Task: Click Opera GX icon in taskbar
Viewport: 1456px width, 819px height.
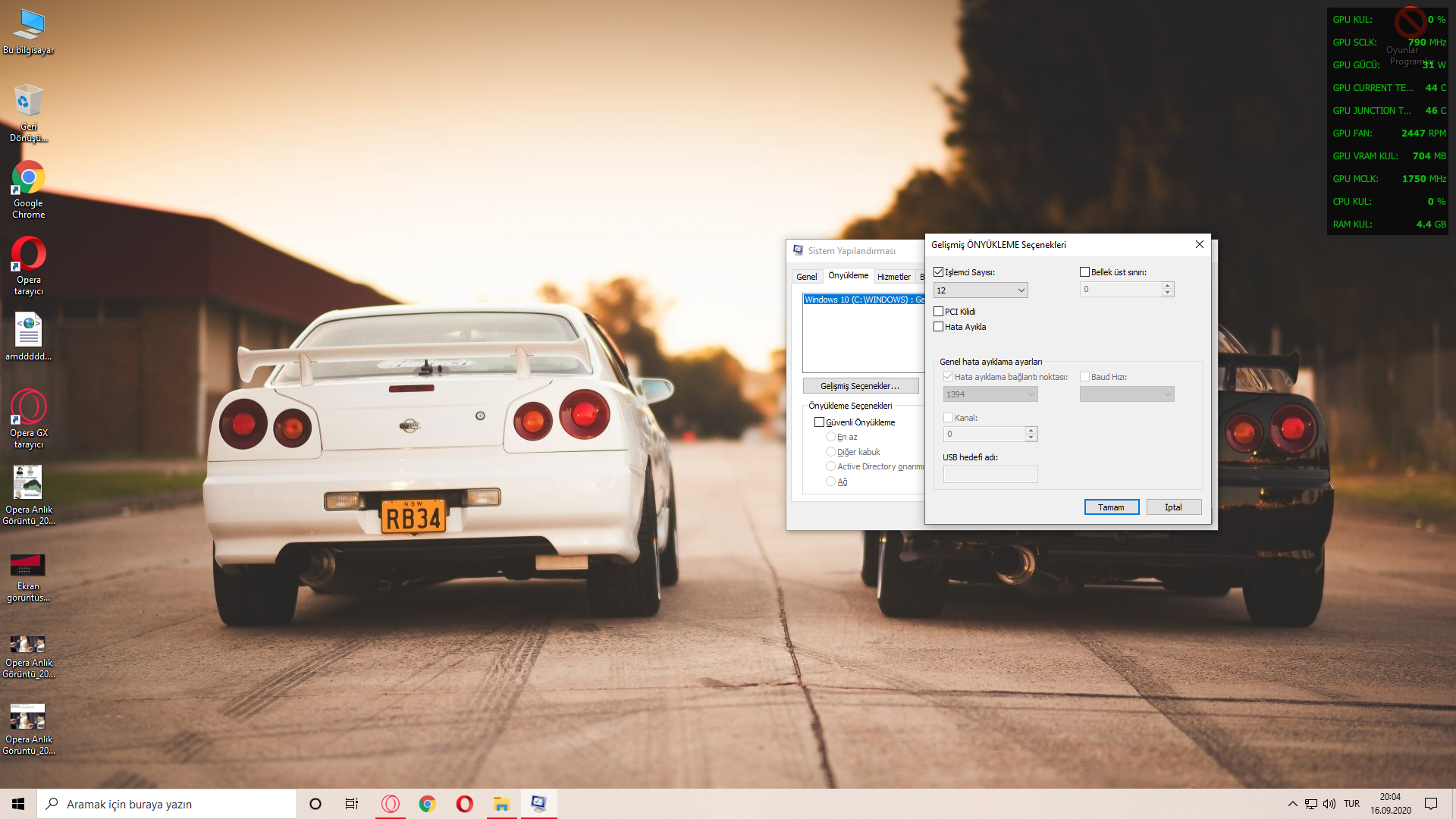Action: (x=390, y=804)
